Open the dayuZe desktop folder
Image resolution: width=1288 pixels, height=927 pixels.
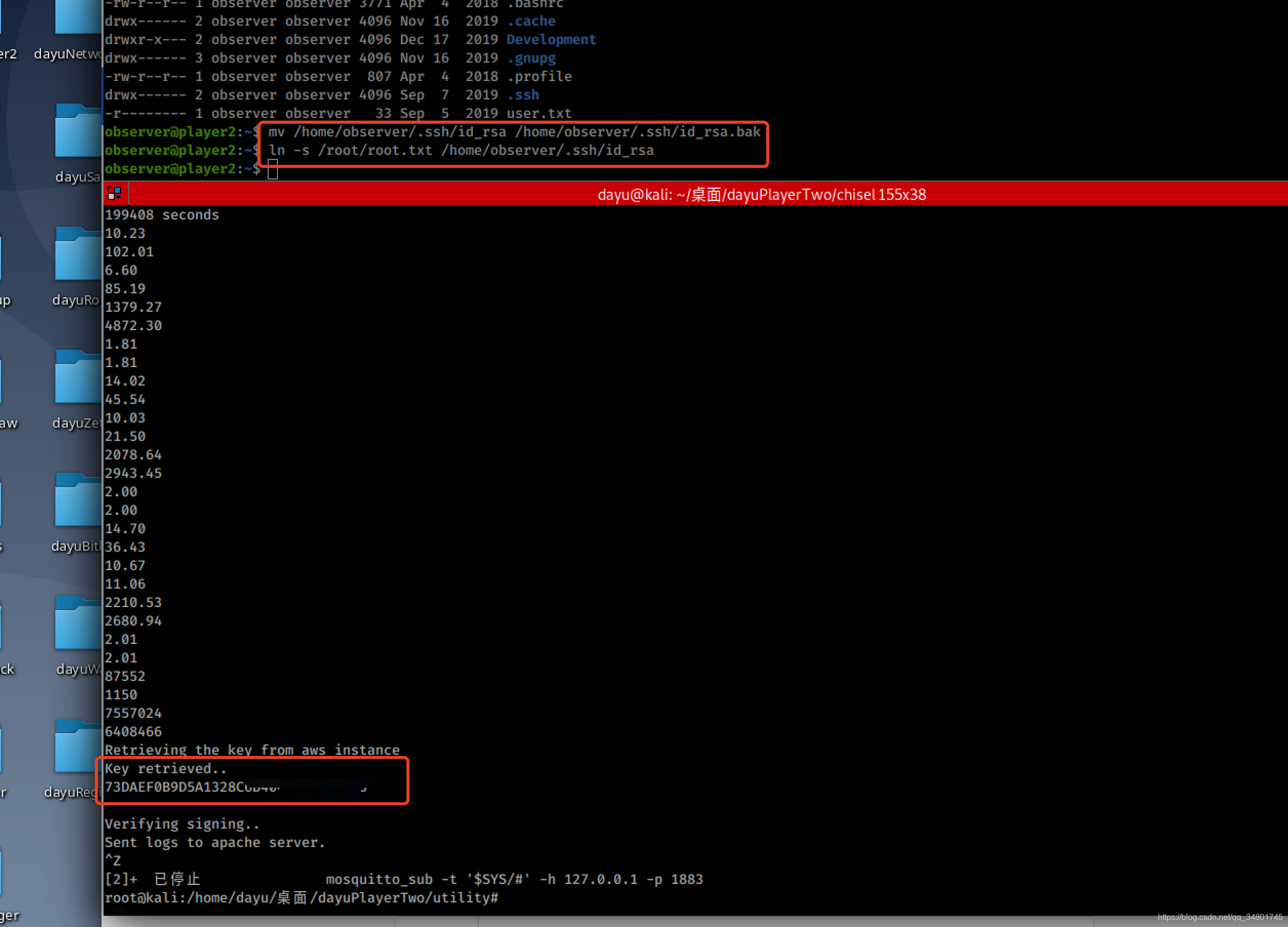pyautogui.click(x=78, y=378)
